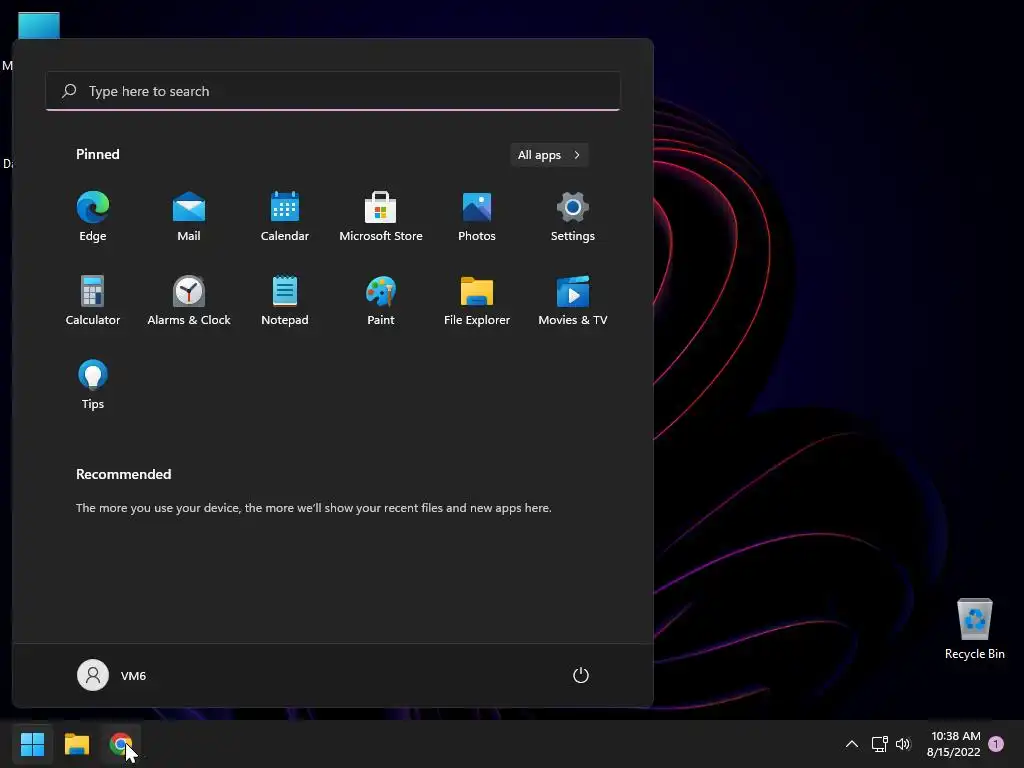The image size is (1024, 768).
Task: Open Settings from pinned apps
Action: 573,216
